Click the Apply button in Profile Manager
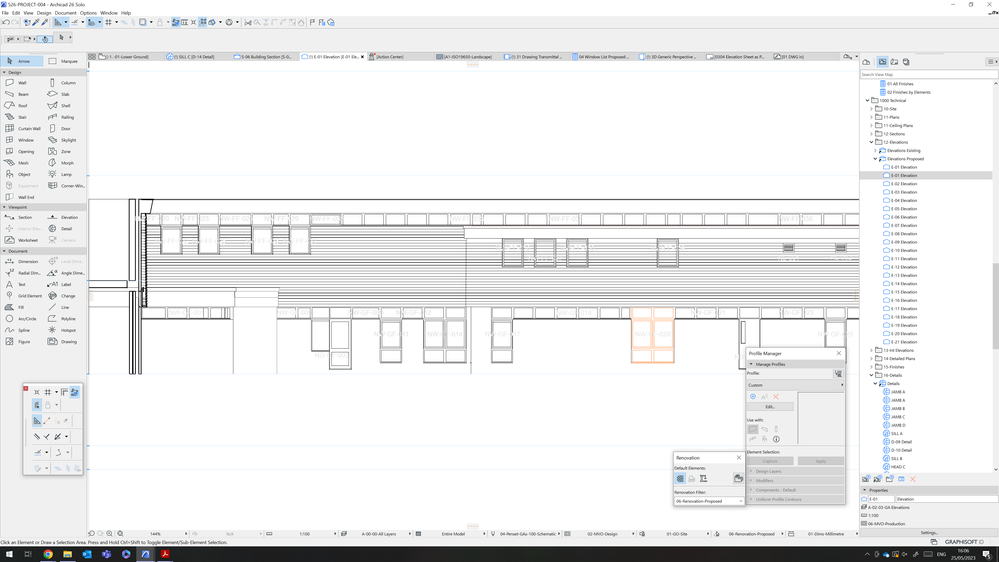 [x=821, y=461]
